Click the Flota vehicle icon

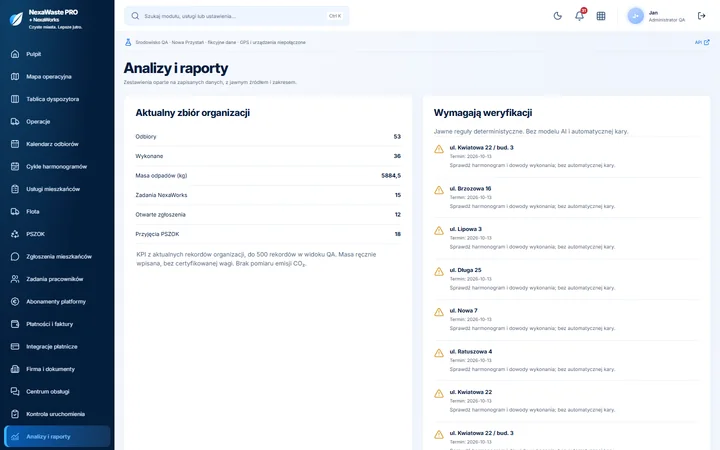click(x=15, y=211)
